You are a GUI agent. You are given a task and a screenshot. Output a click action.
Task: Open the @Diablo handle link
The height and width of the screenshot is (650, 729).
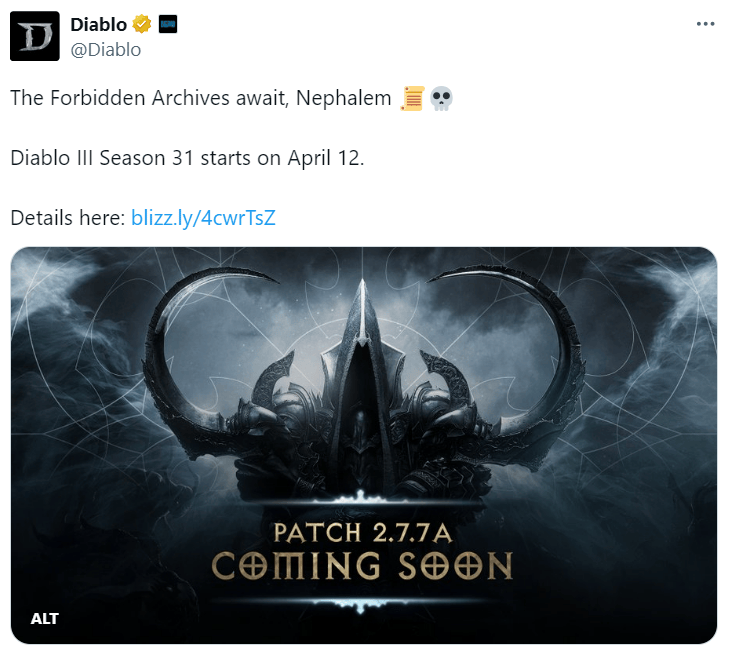(x=106, y=50)
